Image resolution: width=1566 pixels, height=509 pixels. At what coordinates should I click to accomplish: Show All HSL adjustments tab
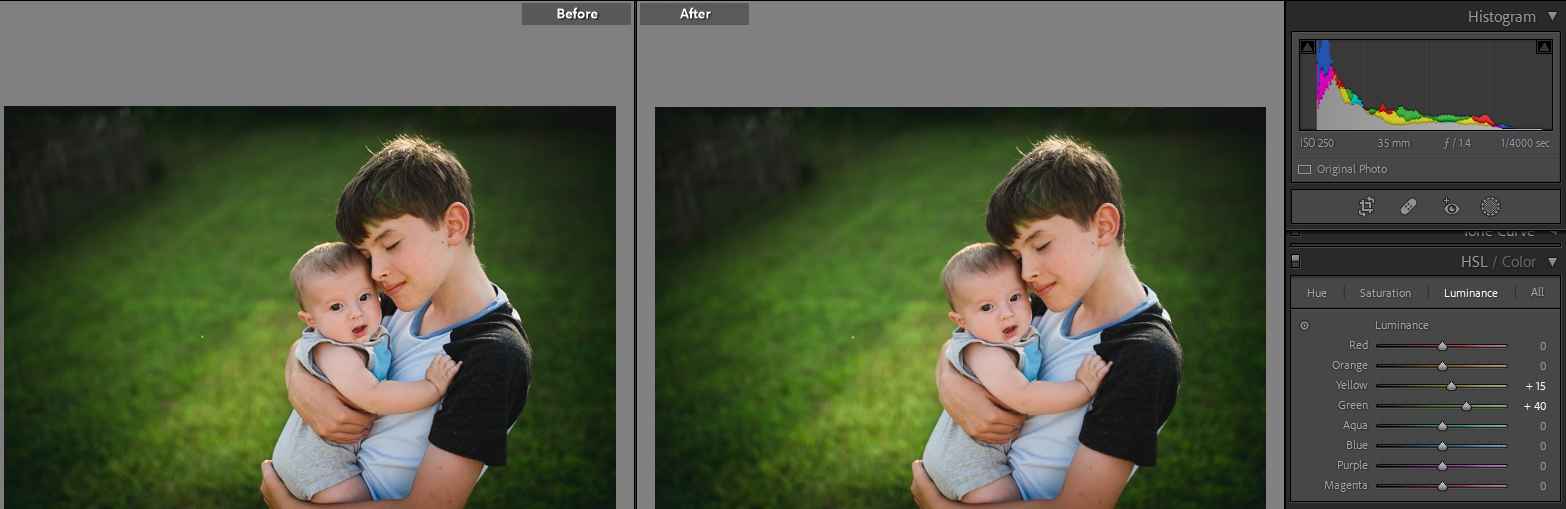pos(1537,292)
